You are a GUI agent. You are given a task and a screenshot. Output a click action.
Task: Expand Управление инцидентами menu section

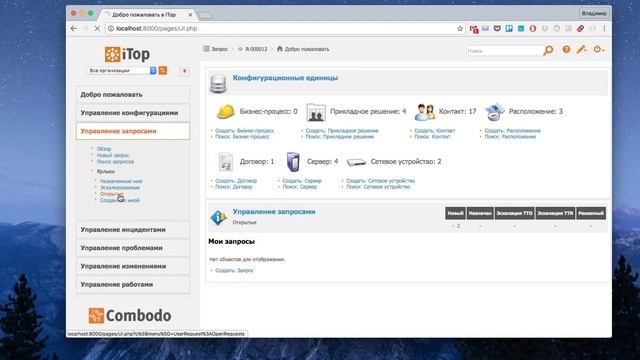(x=133, y=229)
